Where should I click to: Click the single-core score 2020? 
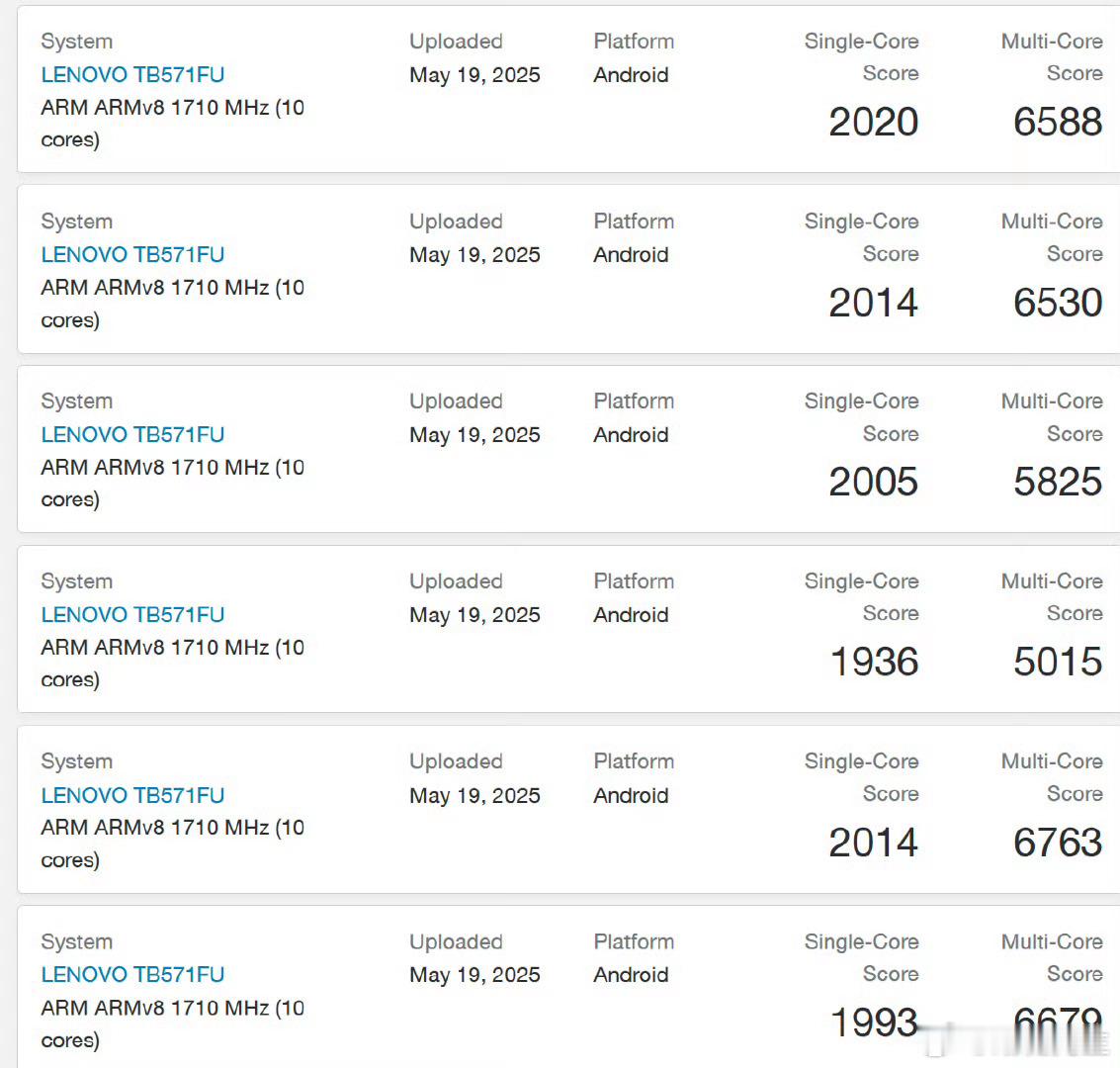tap(874, 122)
